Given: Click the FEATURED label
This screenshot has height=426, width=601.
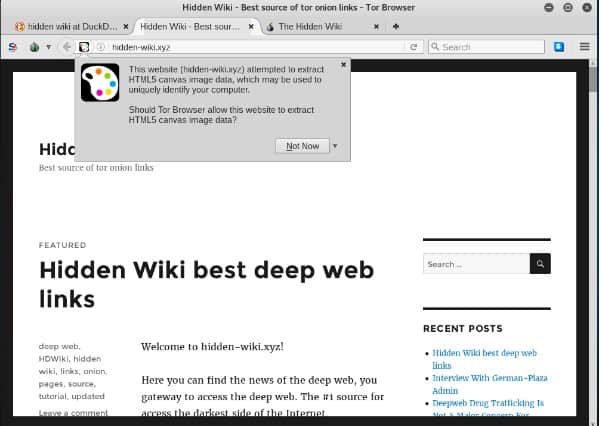Looking at the screenshot, I should tap(62, 245).
